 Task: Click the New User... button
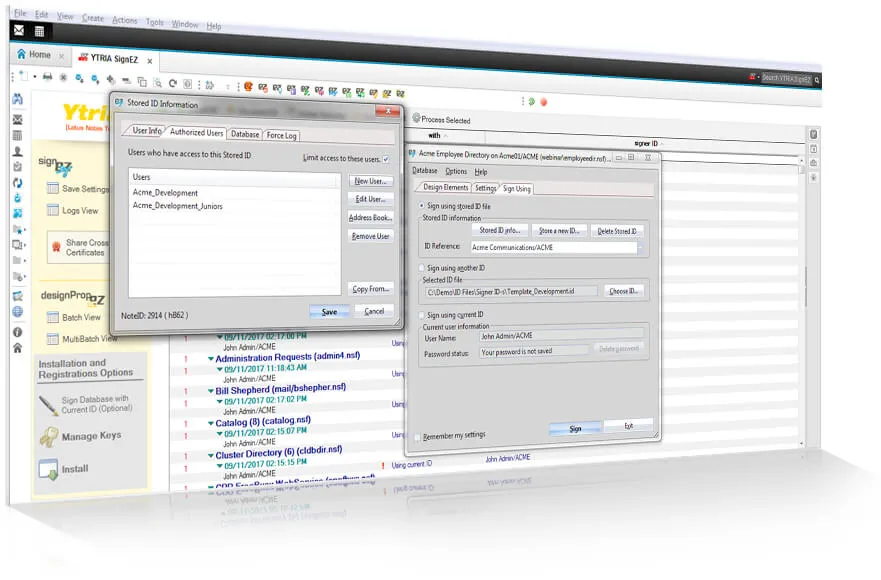[x=370, y=181]
